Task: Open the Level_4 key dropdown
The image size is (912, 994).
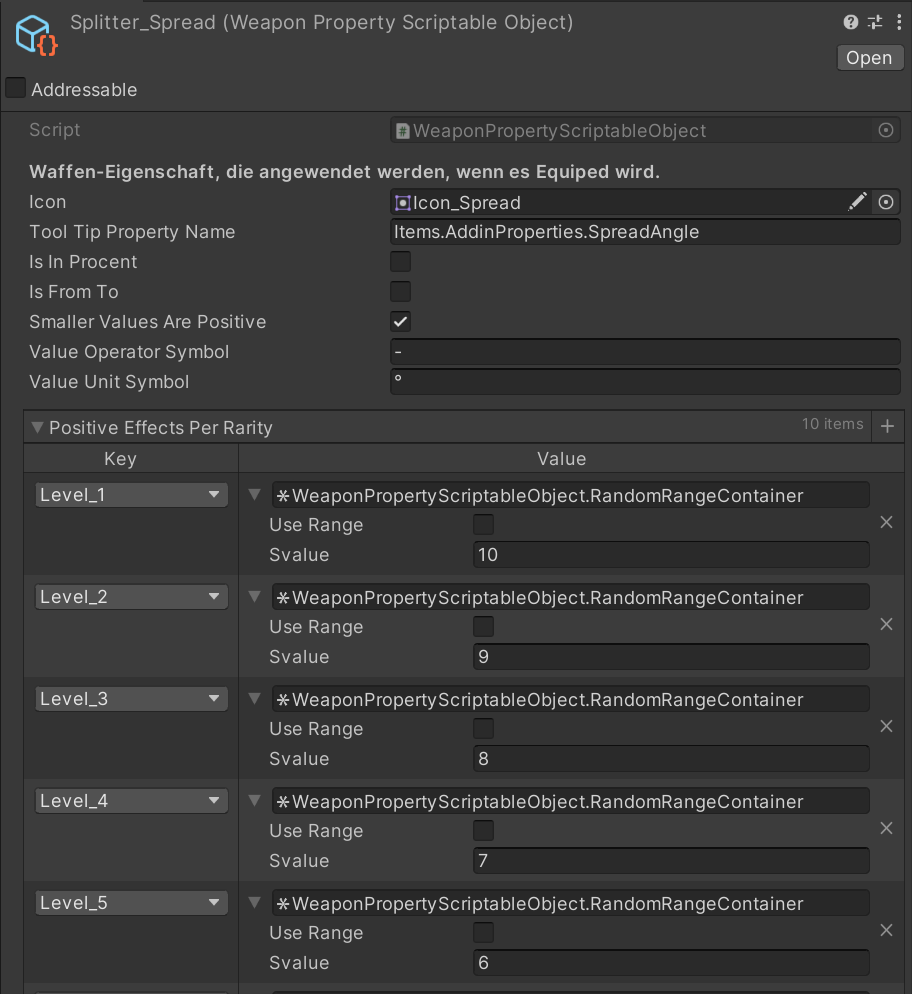Action: [x=131, y=801]
